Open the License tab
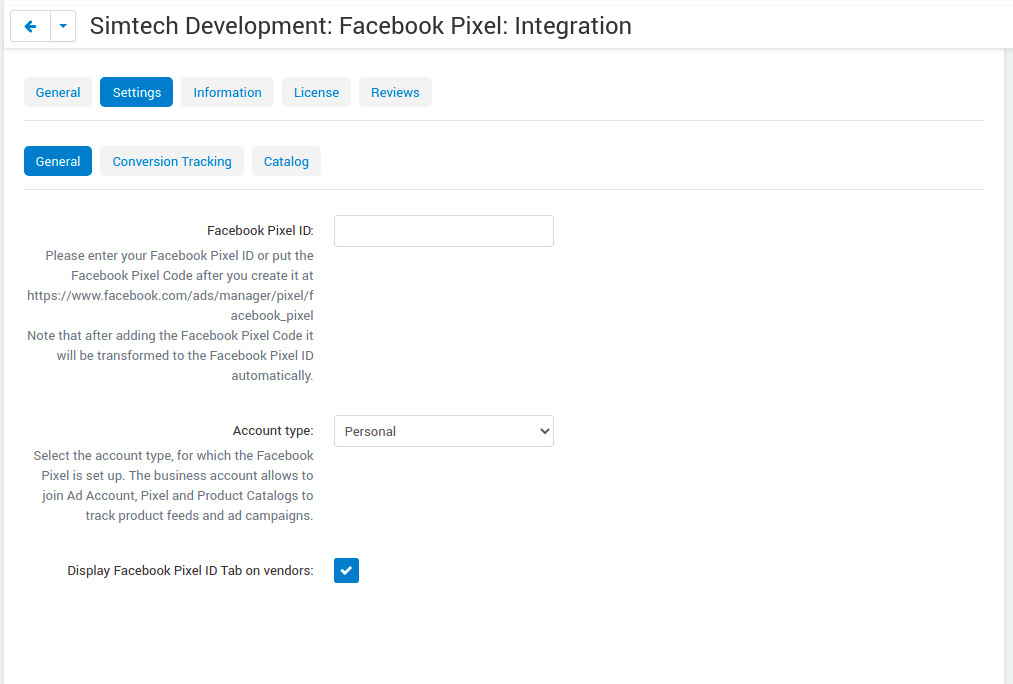Screen dimensions: 1013x684 316,91
